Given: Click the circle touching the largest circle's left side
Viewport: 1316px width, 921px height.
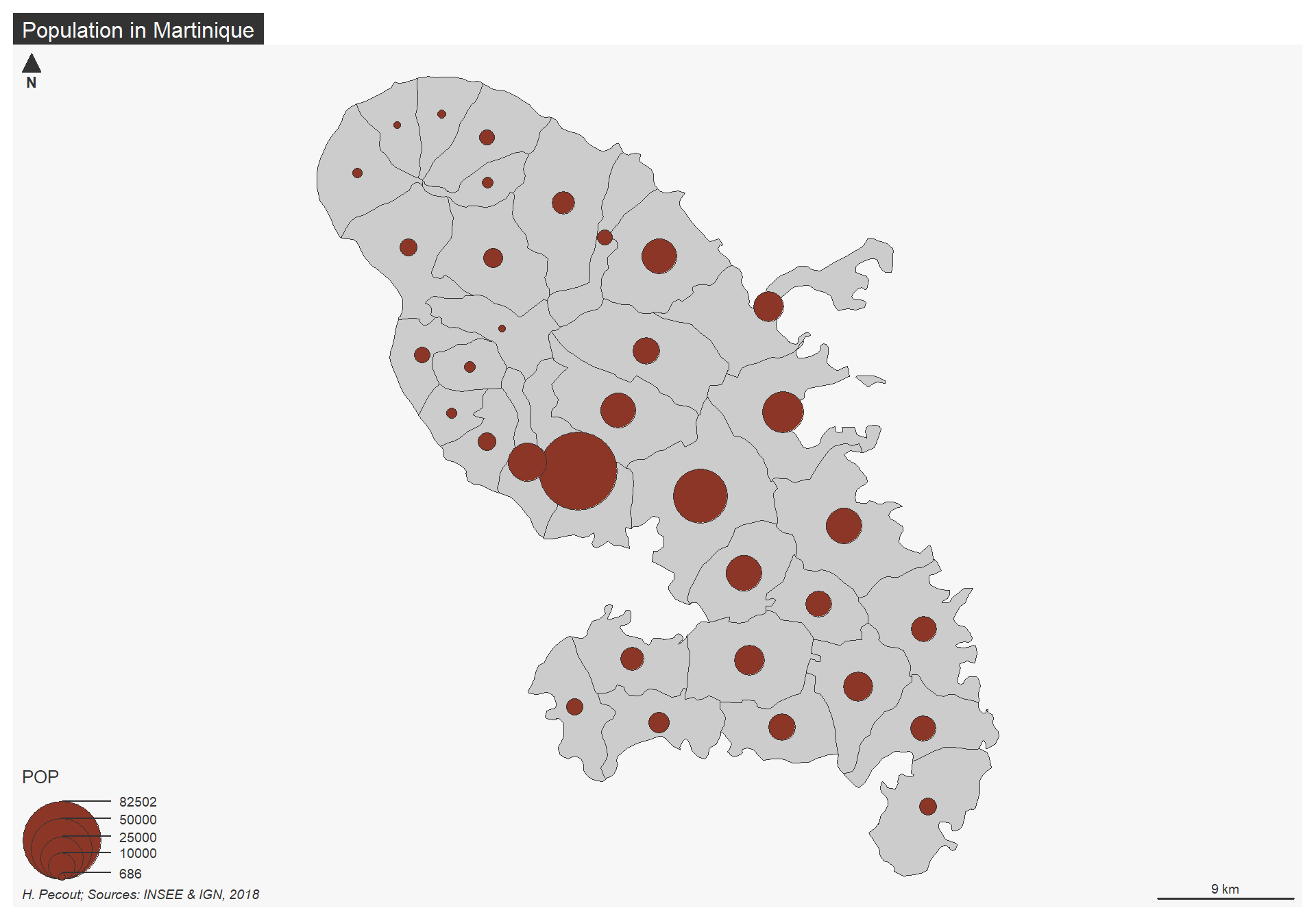Looking at the screenshot, I should [x=526, y=462].
